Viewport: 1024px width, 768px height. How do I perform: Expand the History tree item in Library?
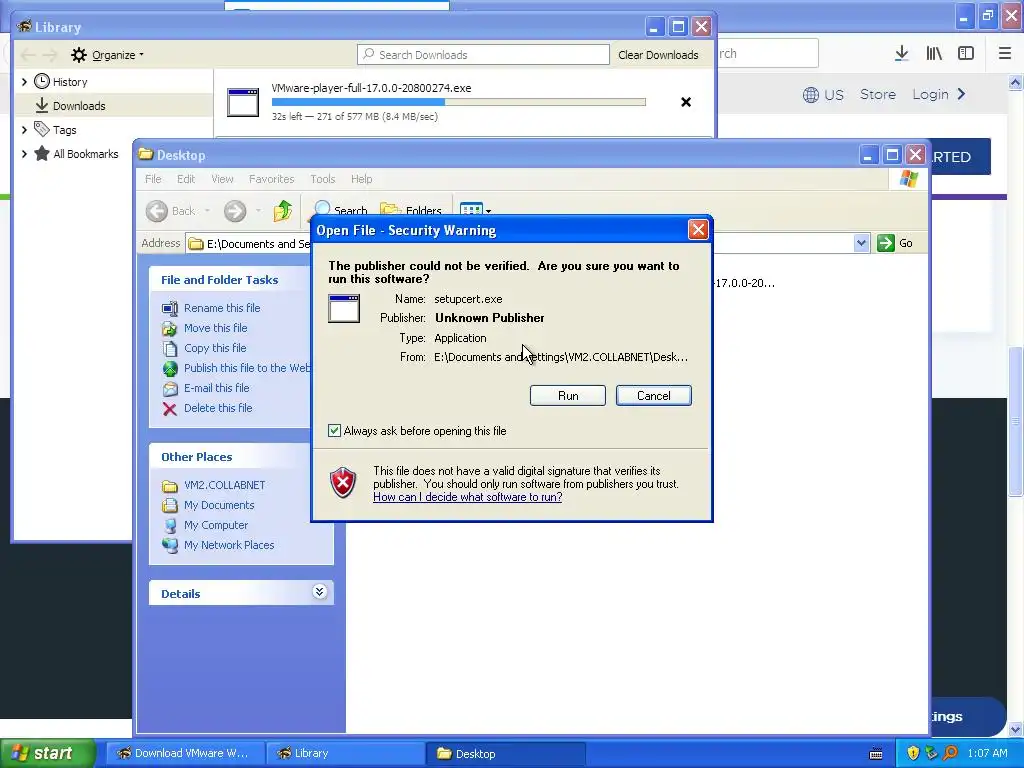(24, 82)
